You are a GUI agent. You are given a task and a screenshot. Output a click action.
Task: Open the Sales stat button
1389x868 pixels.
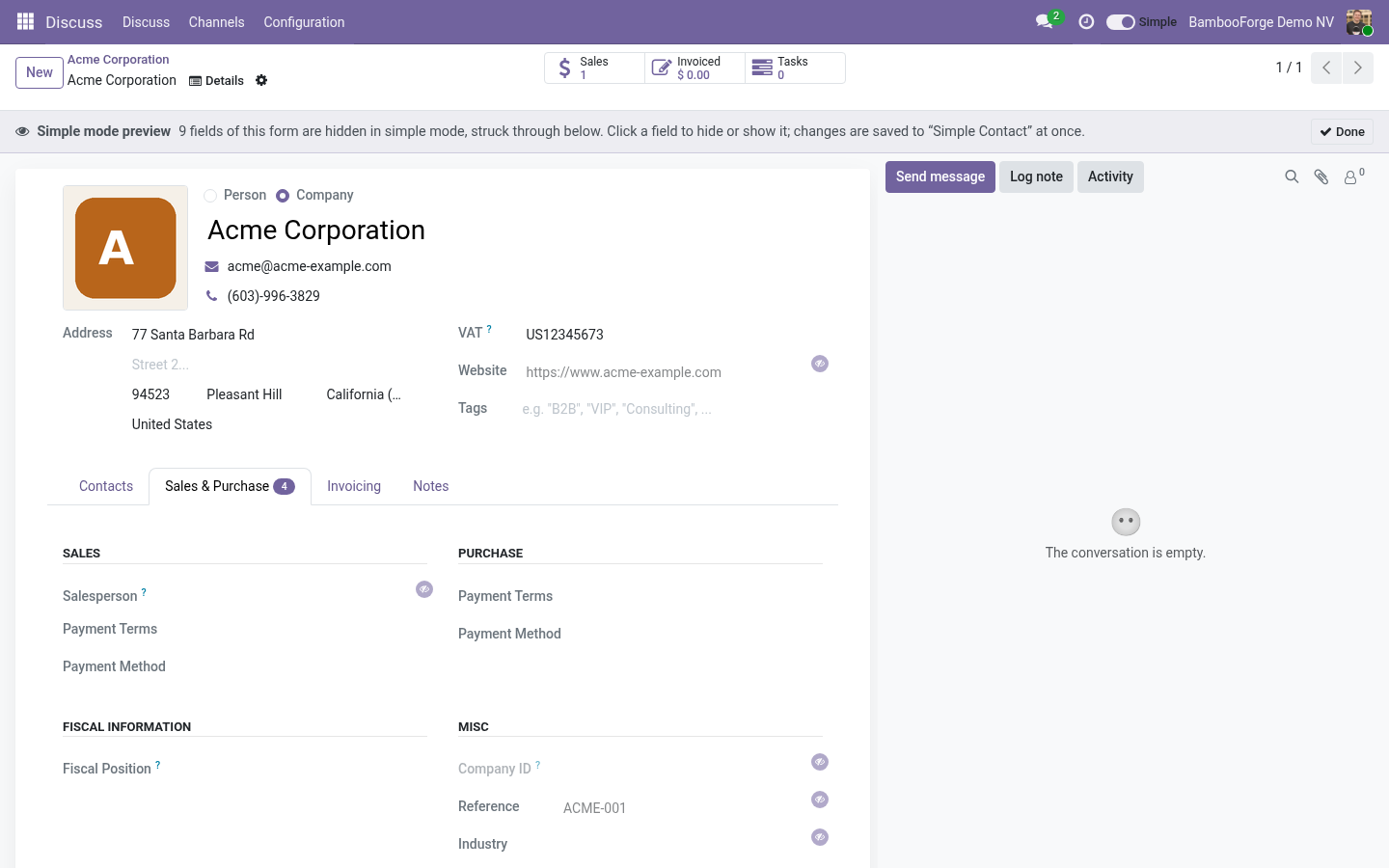pyautogui.click(x=594, y=68)
